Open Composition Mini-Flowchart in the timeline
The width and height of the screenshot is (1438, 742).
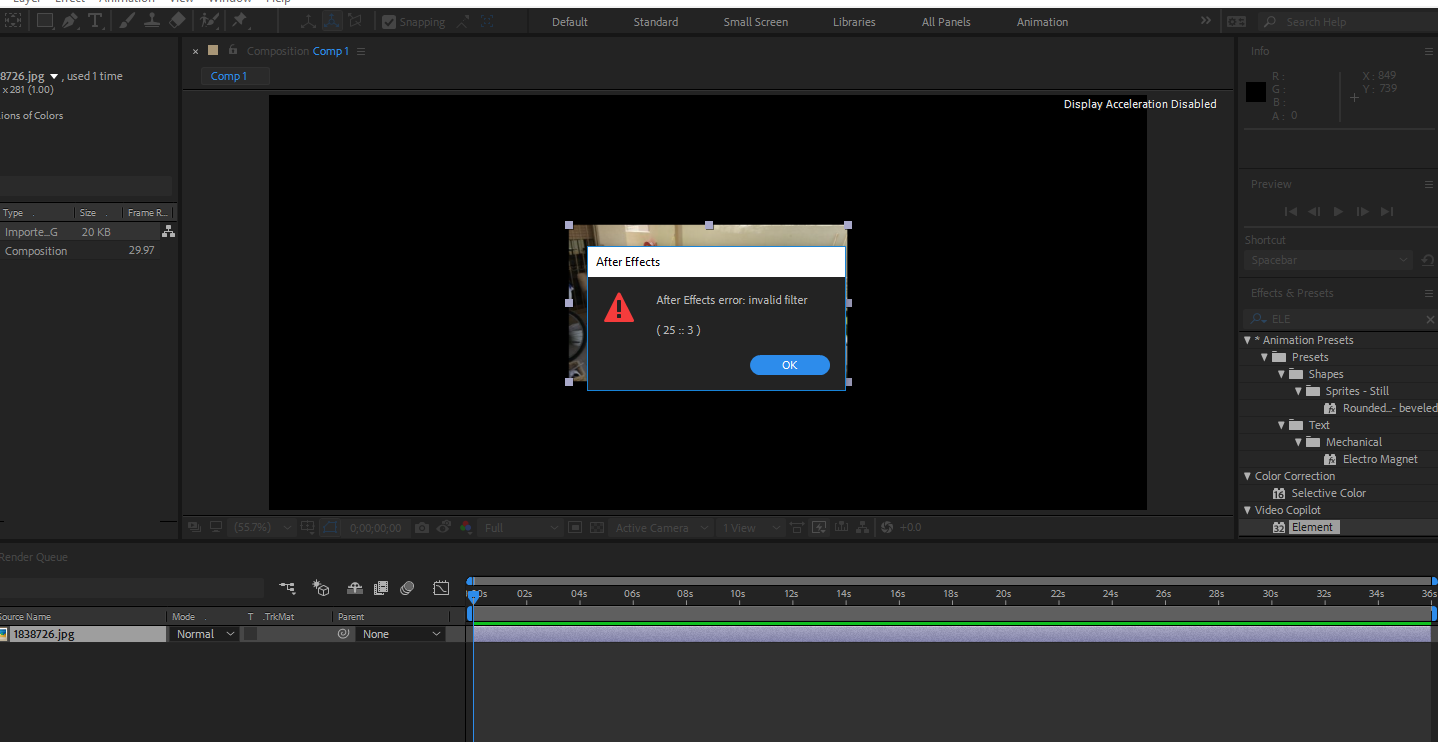pyautogui.click(x=288, y=588)
